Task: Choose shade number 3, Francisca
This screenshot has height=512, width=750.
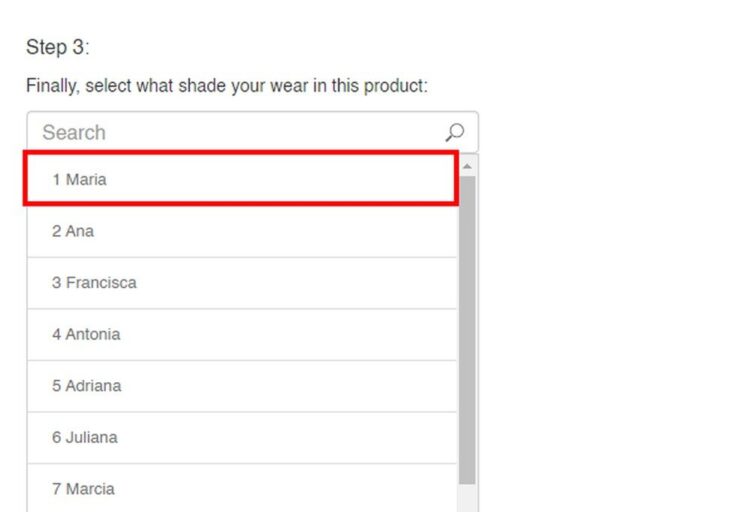Action: point(240,283)
